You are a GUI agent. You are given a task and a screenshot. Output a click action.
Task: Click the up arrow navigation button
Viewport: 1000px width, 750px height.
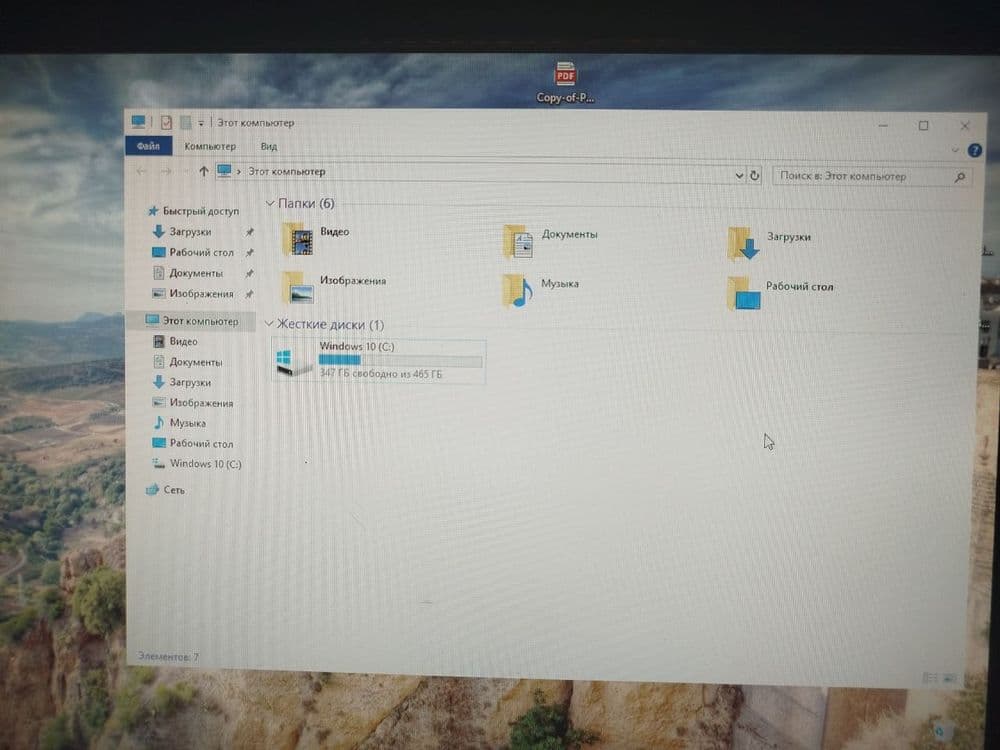pos(203,171)
